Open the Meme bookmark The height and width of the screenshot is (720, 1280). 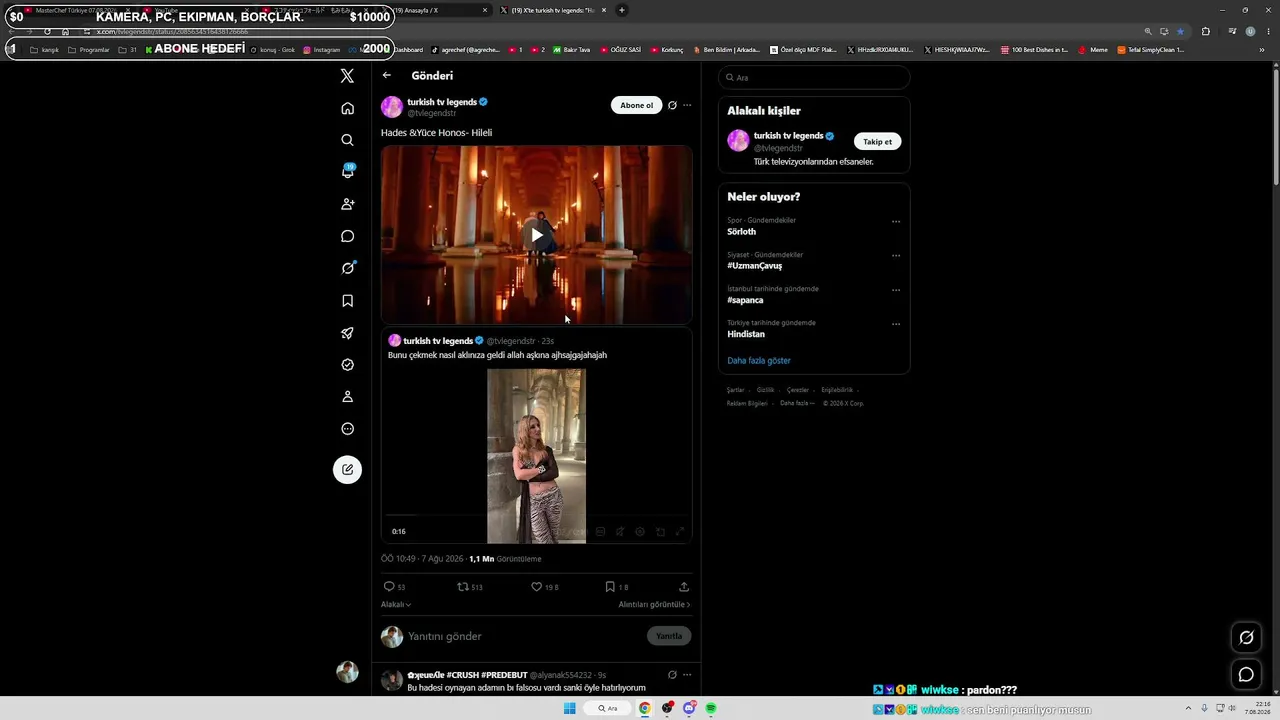(1093, 50)
